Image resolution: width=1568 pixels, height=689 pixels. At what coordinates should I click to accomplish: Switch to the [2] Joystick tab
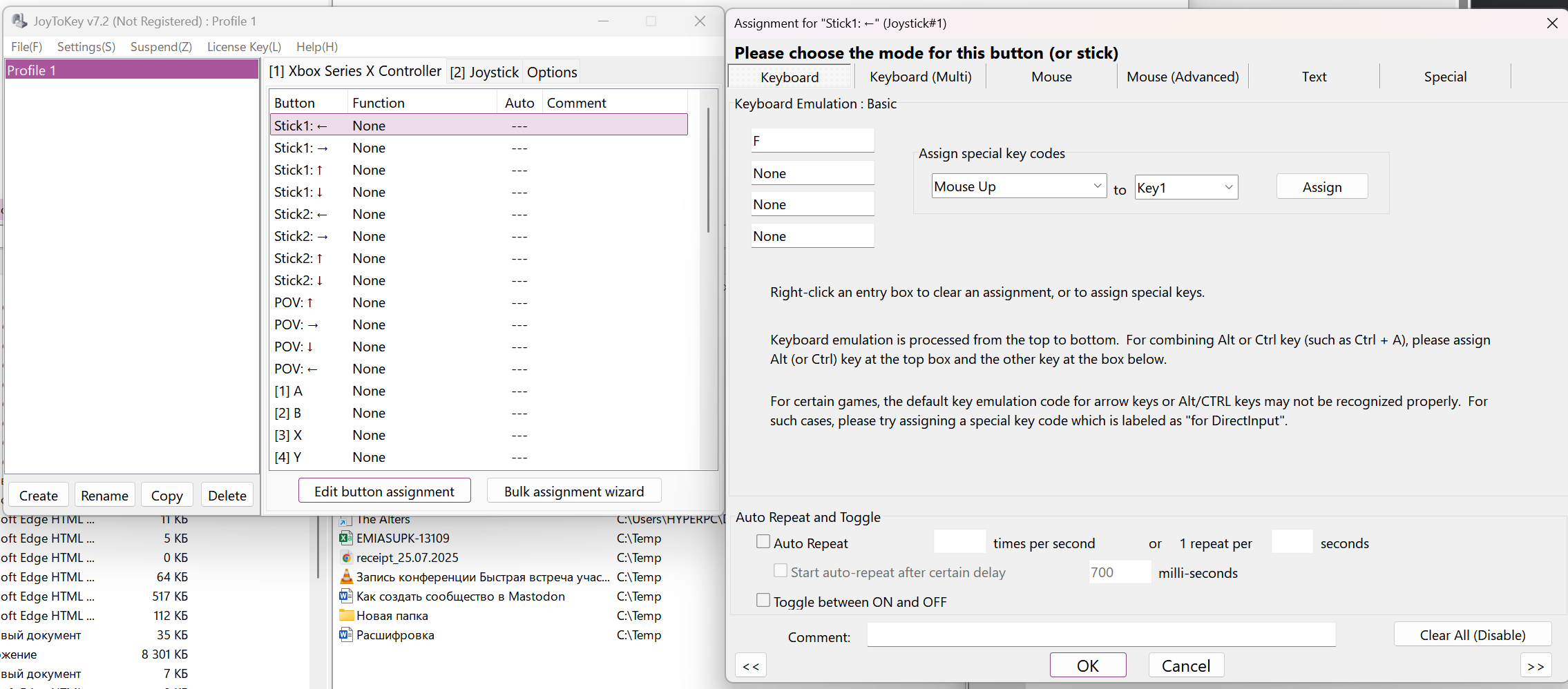[484, 72]
